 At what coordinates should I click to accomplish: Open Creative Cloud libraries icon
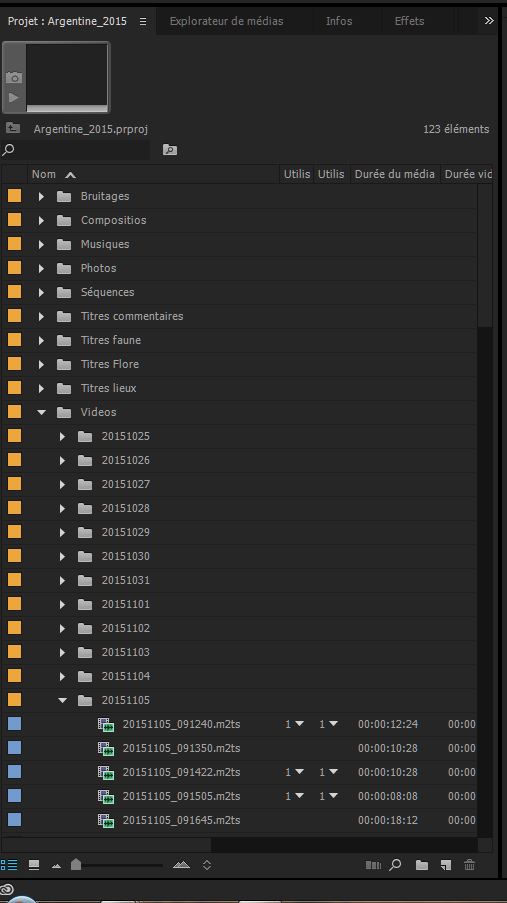[7, 890]
